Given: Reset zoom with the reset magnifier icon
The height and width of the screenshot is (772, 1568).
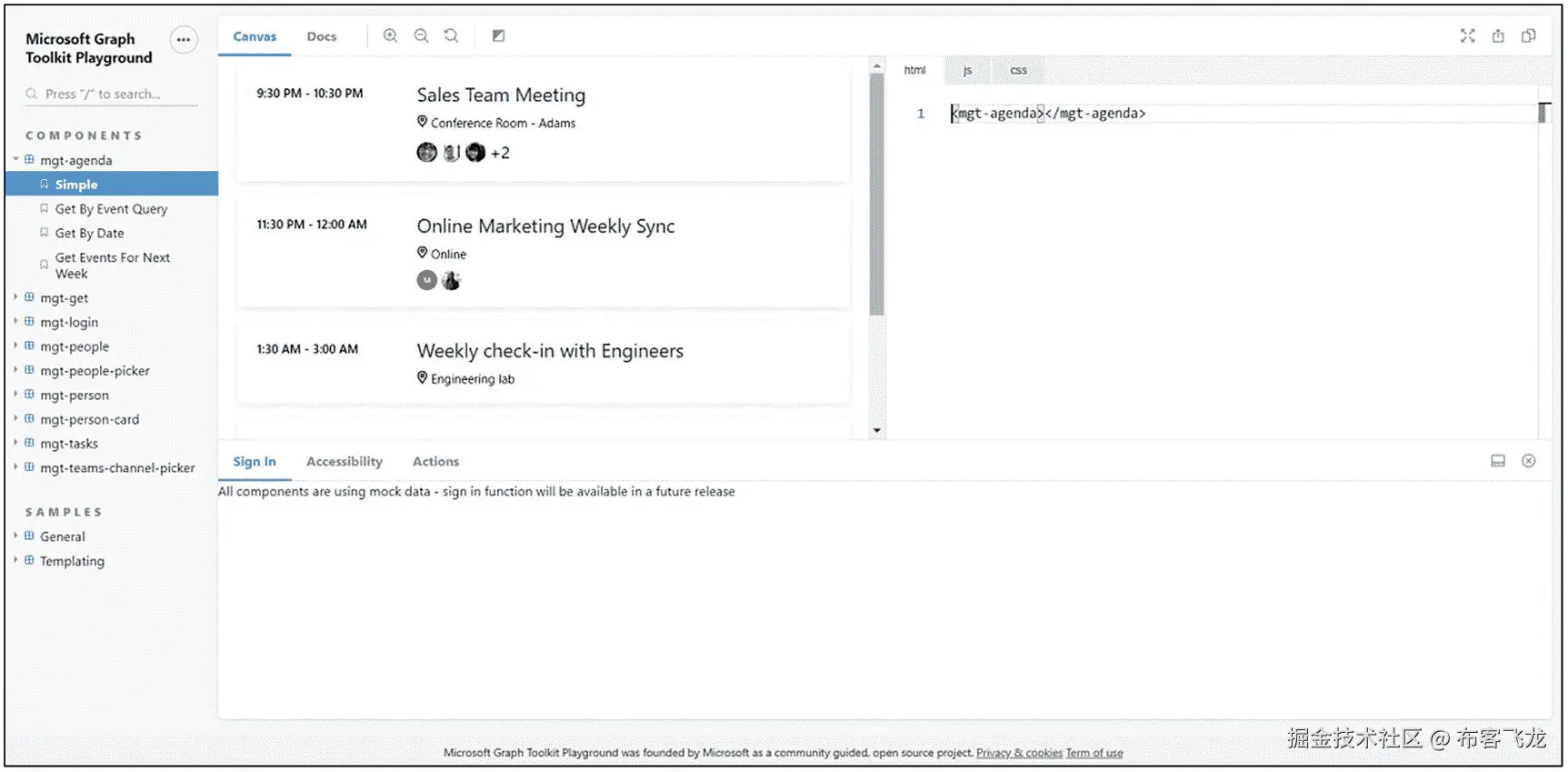Looking at the screenshot, I should pos(451,35).
